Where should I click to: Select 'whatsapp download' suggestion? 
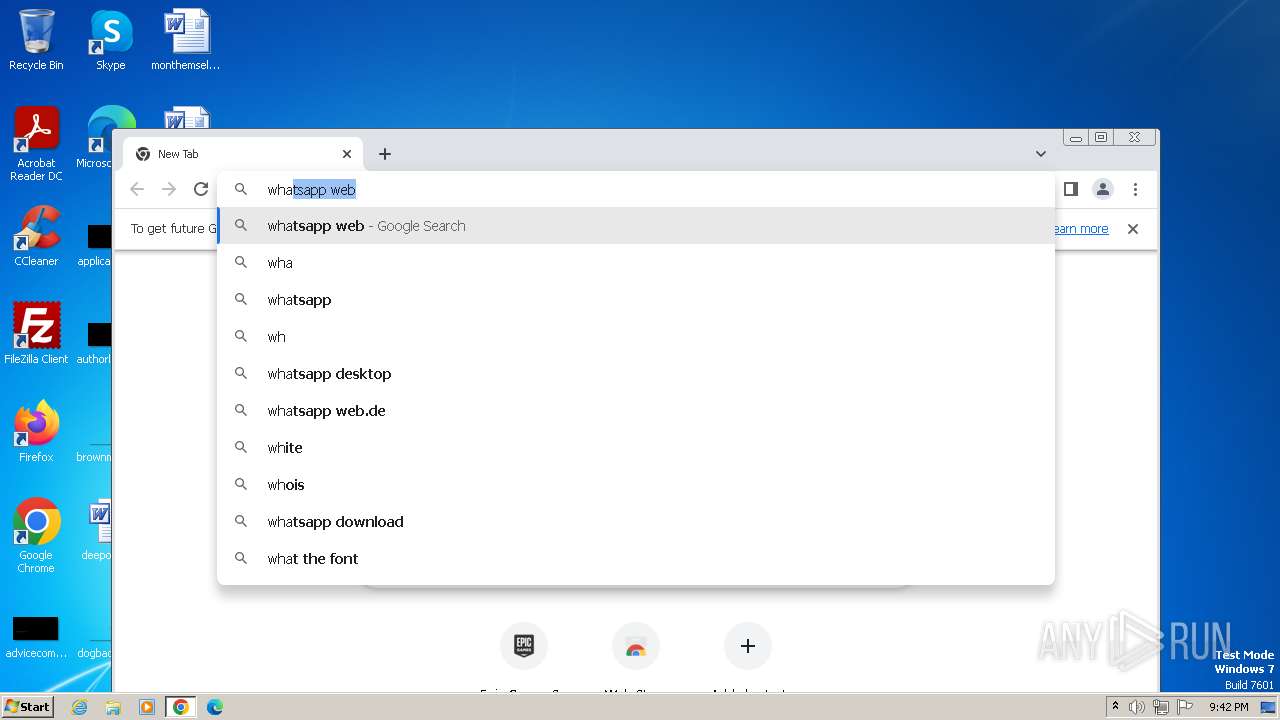pyautogui.click(x=636, y=522)
